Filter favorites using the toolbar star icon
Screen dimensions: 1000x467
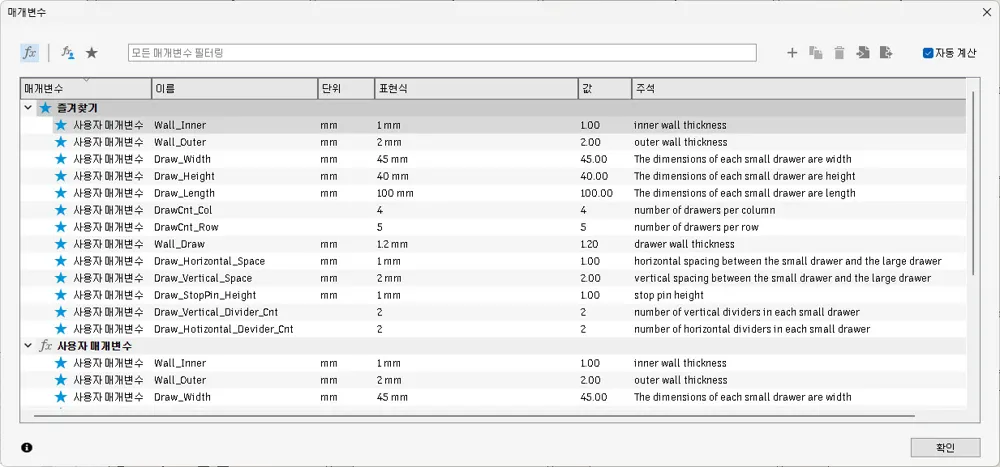tap(92, 53)
